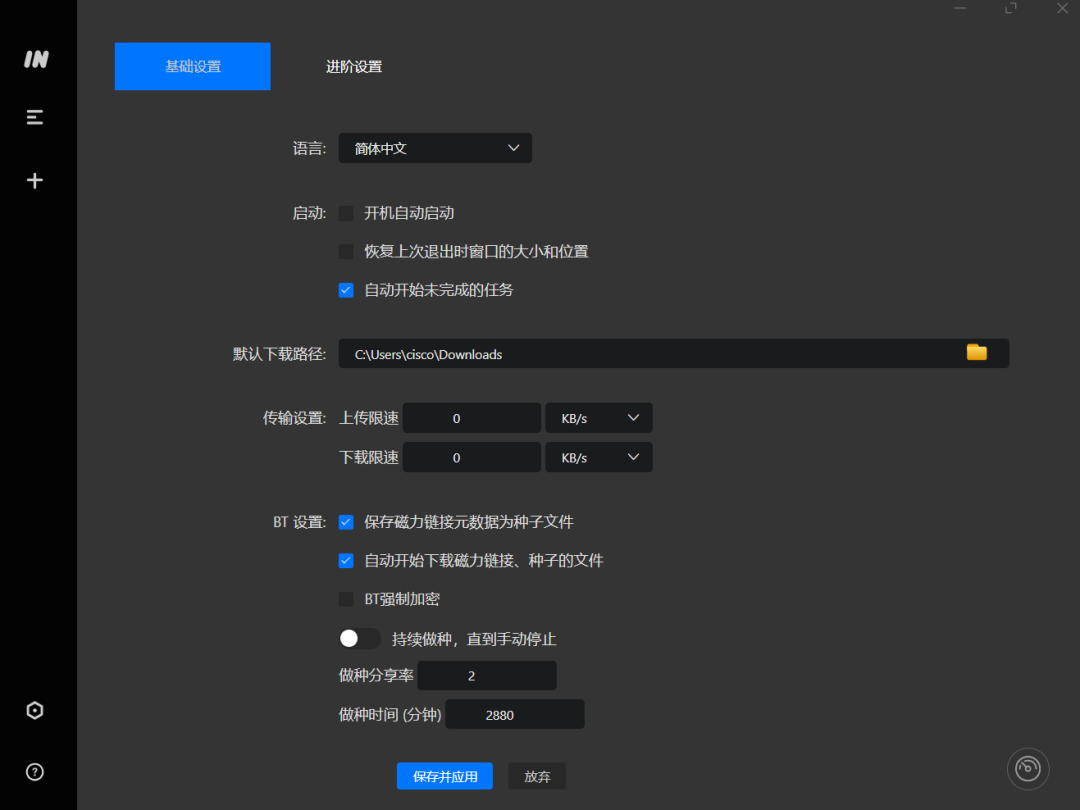Screen dimensions: 1080x810
Task: Open the 语言 language dropdown
Action: (434, 147)
